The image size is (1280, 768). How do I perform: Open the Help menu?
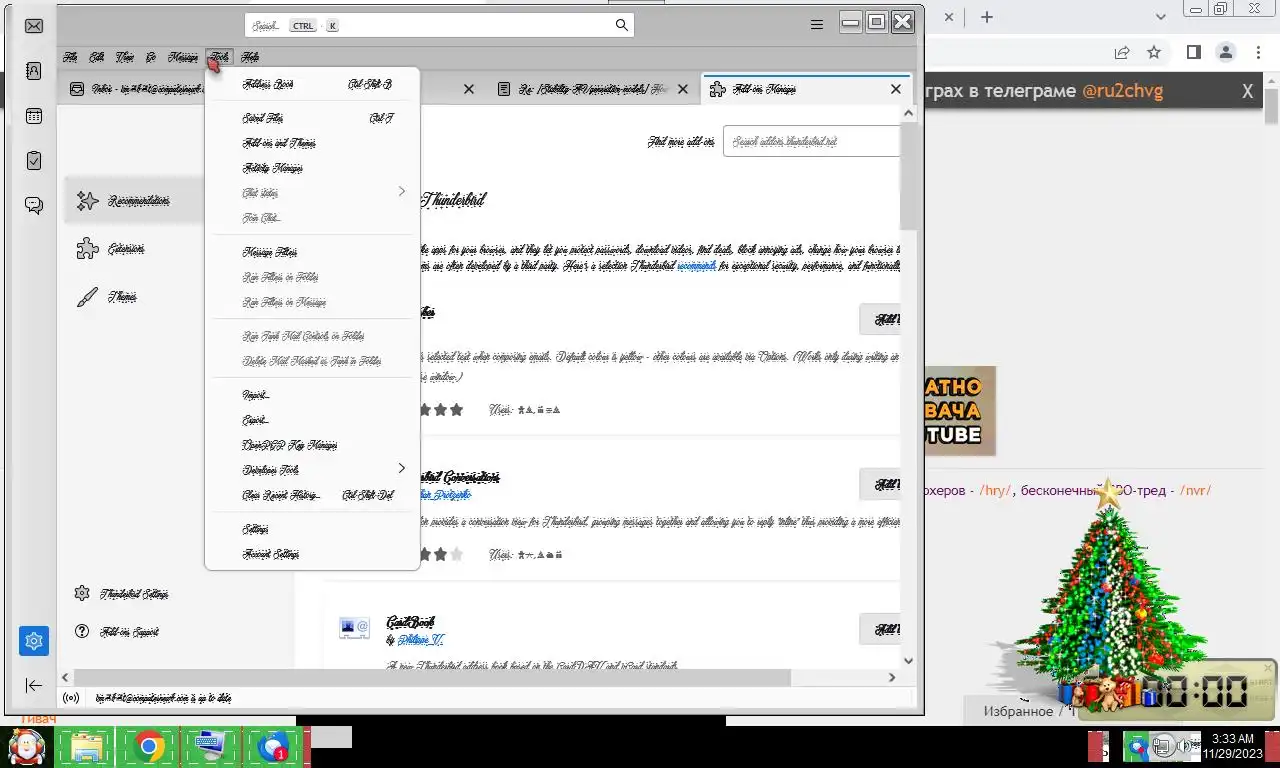(x=250, y=57)
